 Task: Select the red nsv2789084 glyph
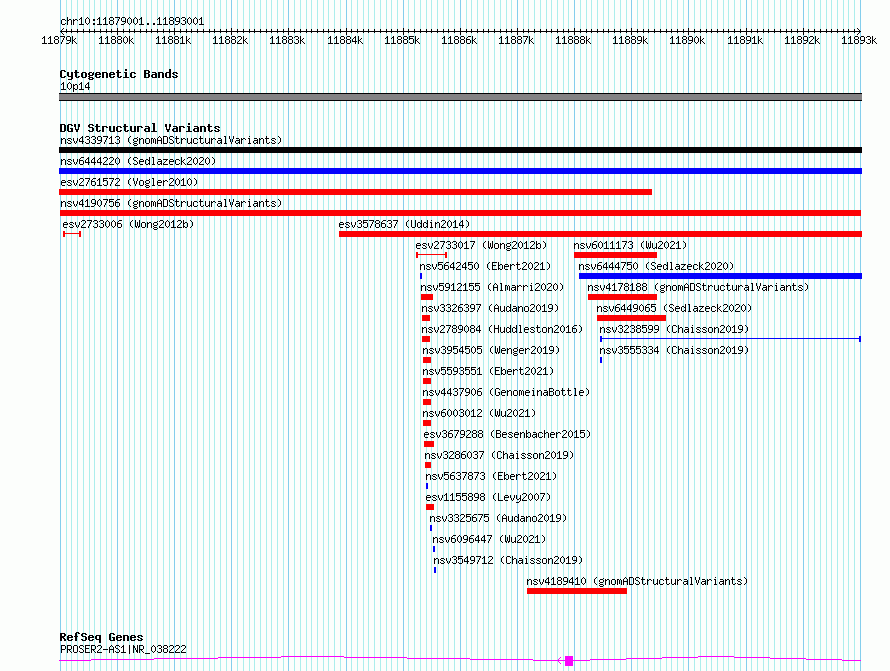tap(426, 339)
